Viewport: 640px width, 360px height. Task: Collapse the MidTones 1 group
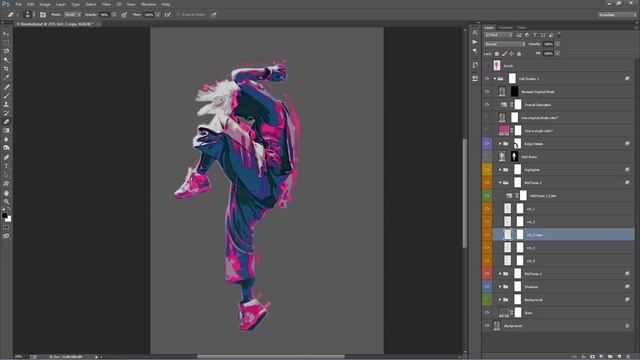pos(500,182)
